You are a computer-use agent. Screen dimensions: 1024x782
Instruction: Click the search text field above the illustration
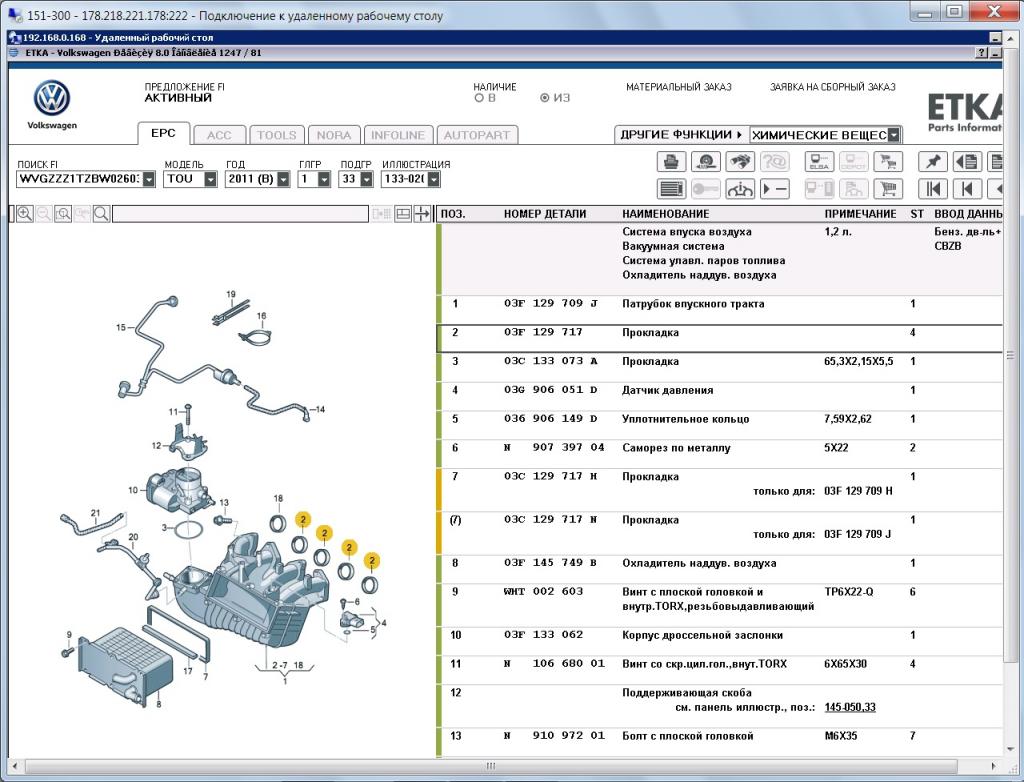(x=240, y=214)
